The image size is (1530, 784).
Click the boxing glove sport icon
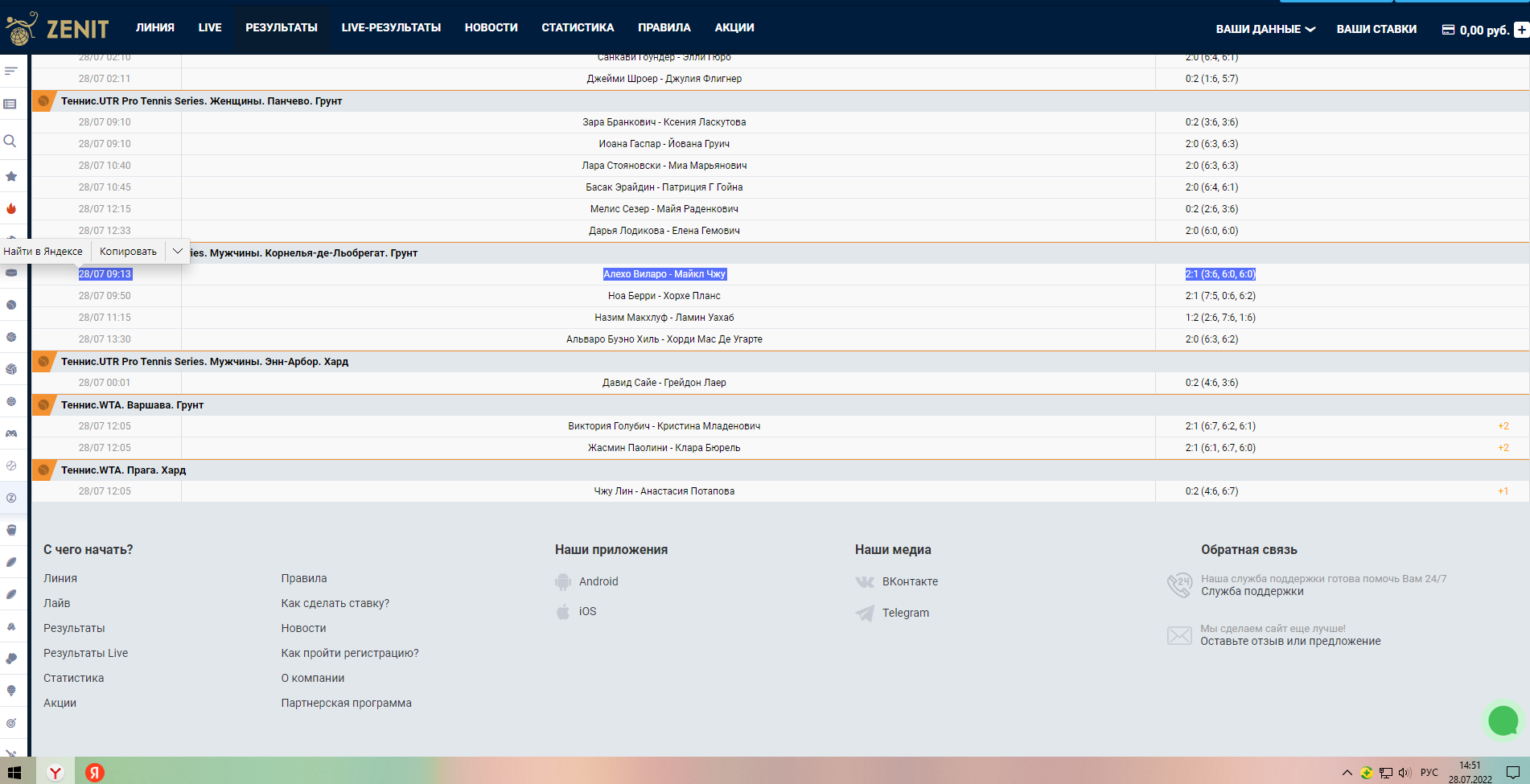[11, 530]
